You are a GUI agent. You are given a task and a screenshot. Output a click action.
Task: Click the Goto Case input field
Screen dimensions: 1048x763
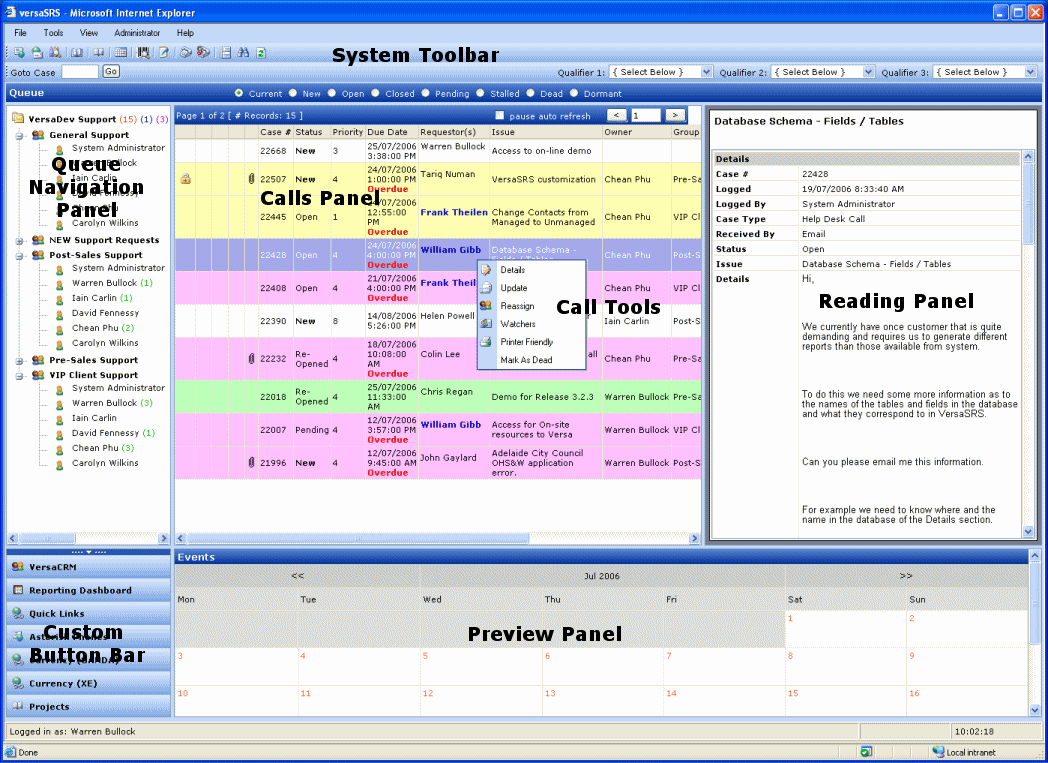(x=80, y=71)
